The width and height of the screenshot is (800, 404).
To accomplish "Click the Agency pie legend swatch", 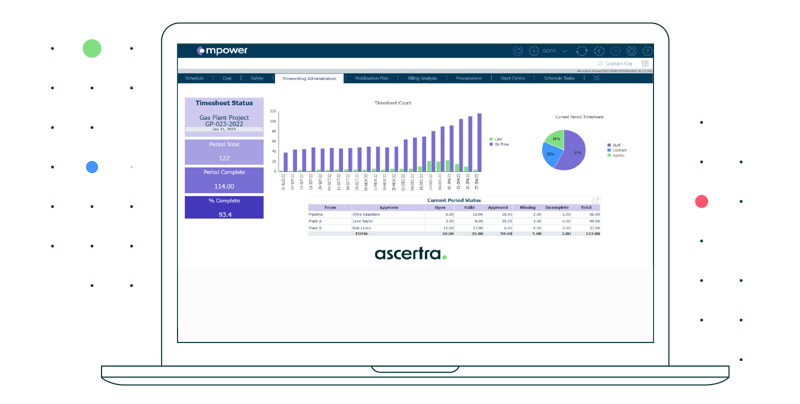I will pos(609,155).
